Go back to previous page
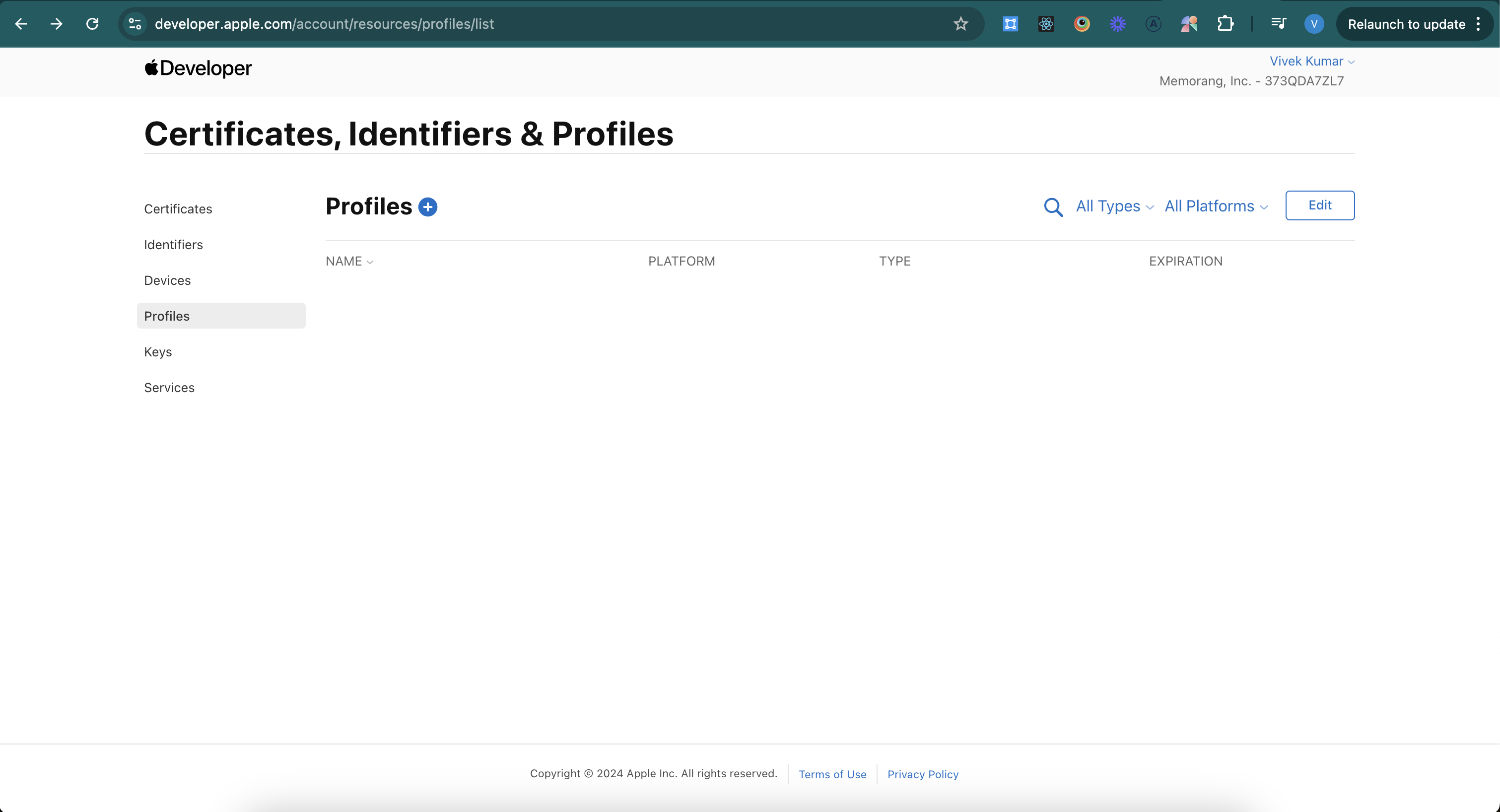1500x812 pixels. pos(21,24)
